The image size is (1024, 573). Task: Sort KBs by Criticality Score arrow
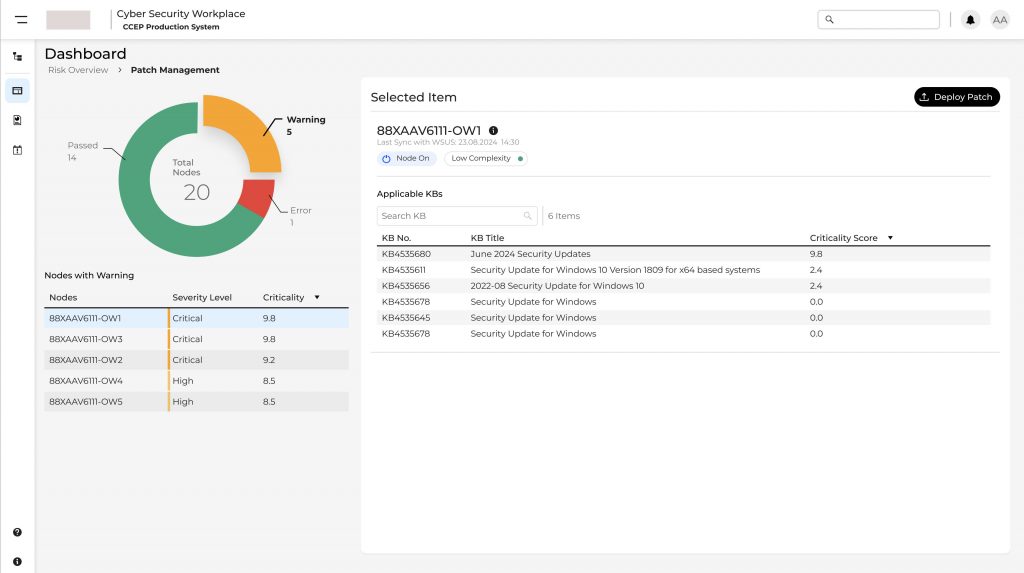coord(890,238)
